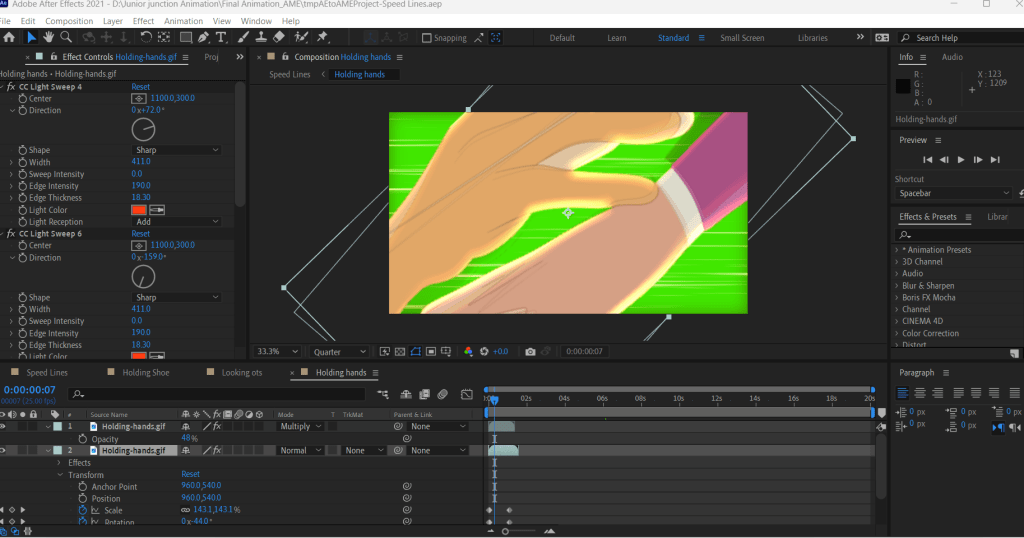Select the Hand tool

point(50,38)
